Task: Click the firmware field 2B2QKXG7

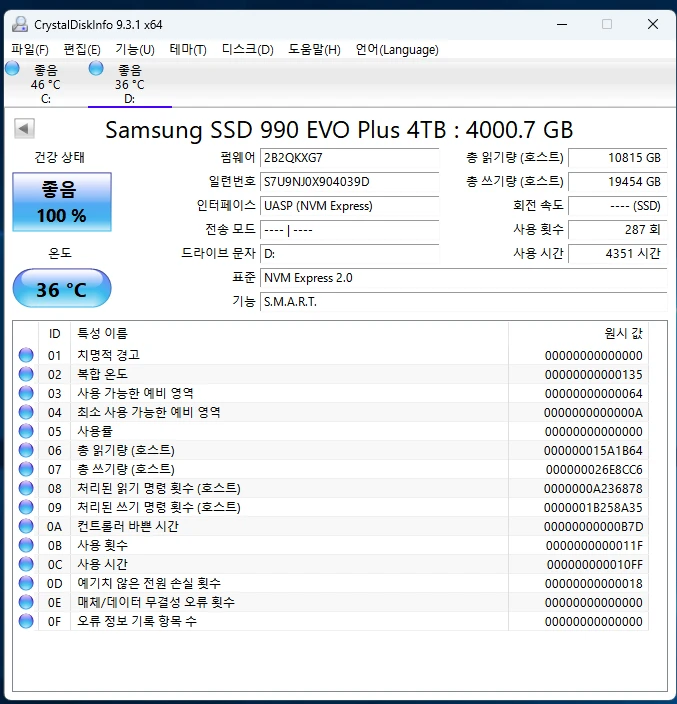Action: coord(350,158)
